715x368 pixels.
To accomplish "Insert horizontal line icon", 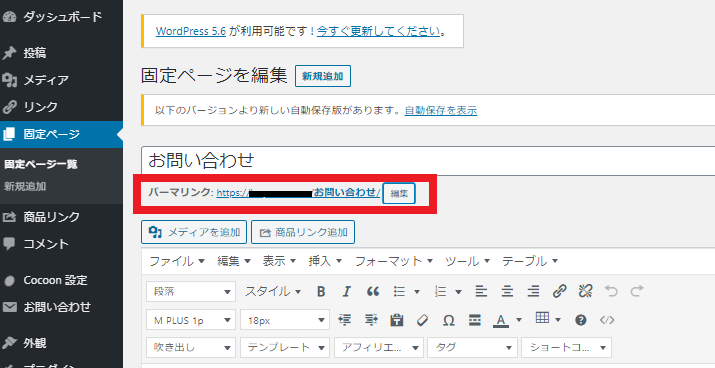I will pos(475,320).
